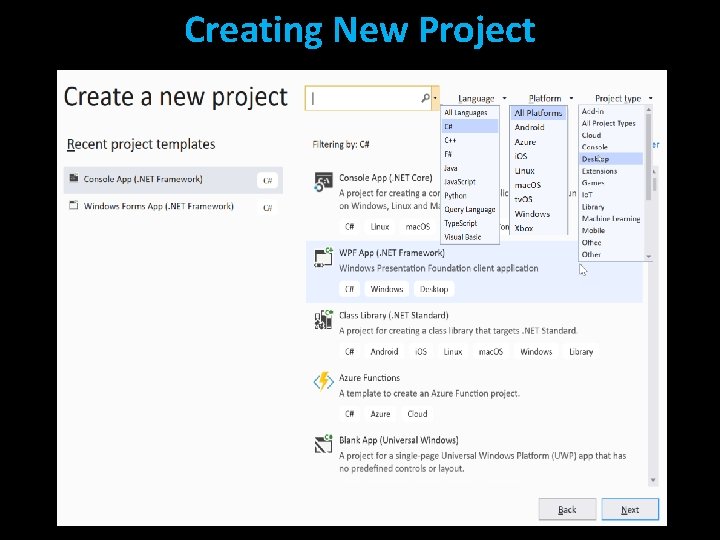Click the Cloud tag on Azure Functions
Image resolution: width=720 pixels, height=540 pixels.
pos(417,414)
